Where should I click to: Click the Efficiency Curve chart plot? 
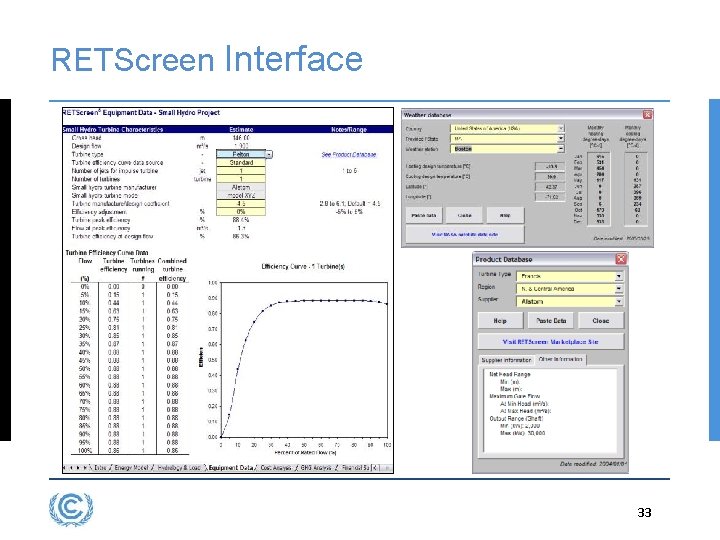point(304,360)
